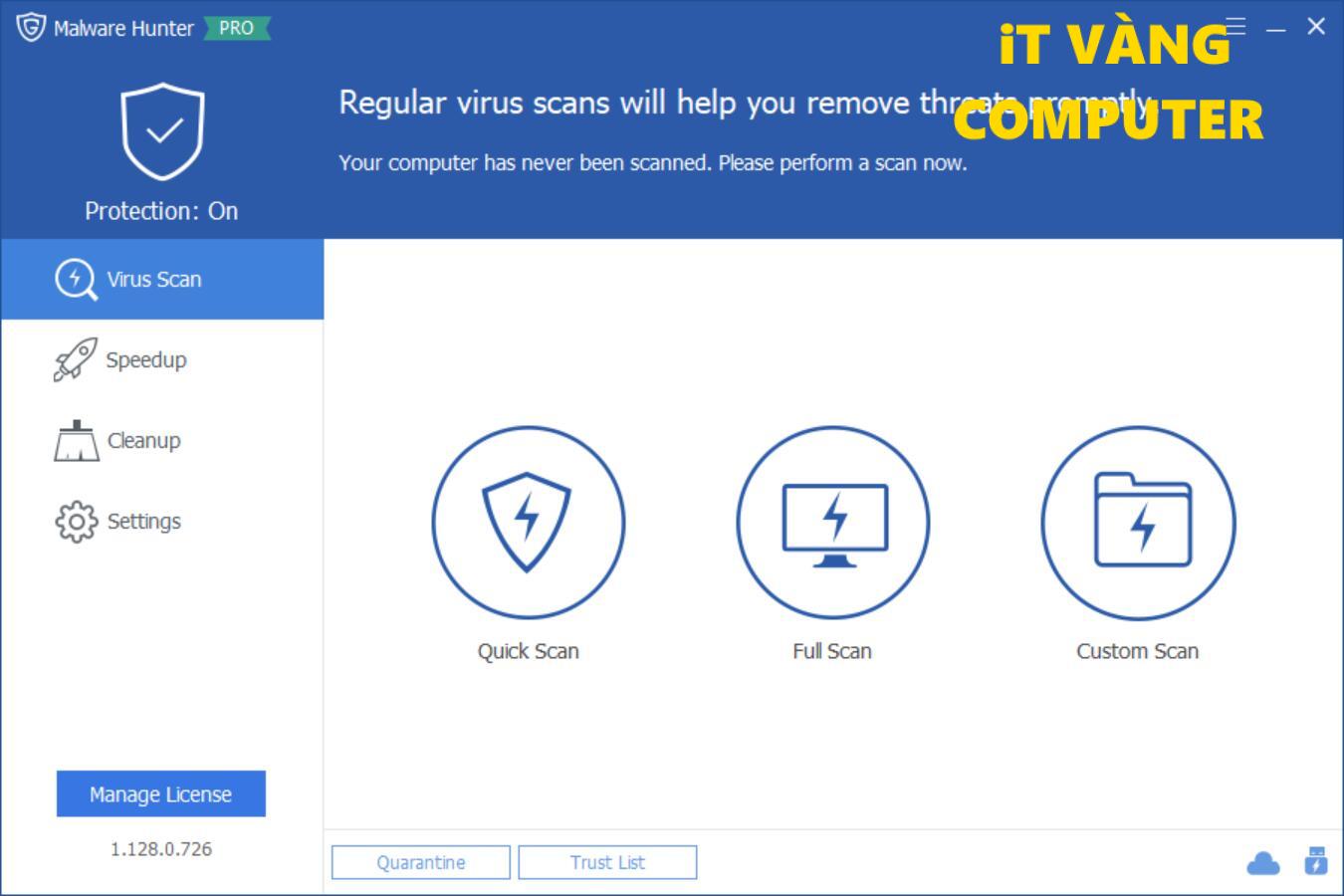The height and width of the screenshot is (896, 1344).
Task: Switch to the Speedup section
Action: [147, 359]
